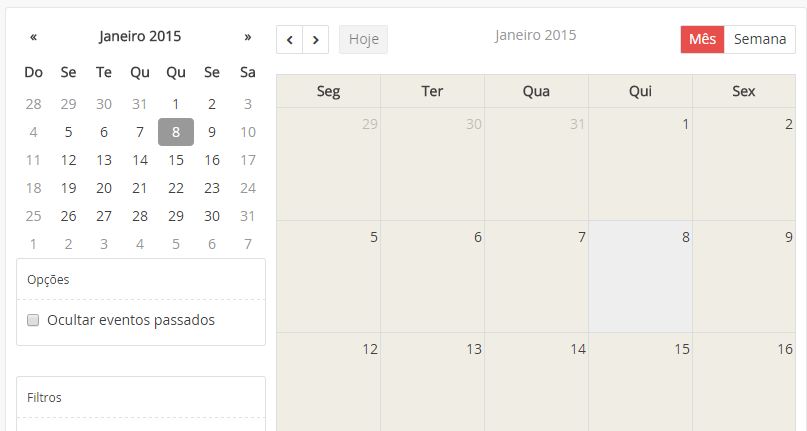Click the previous arrow in main calendar toolbar
Viewport: 807px width, 431px height.
[x=289, y=40]
